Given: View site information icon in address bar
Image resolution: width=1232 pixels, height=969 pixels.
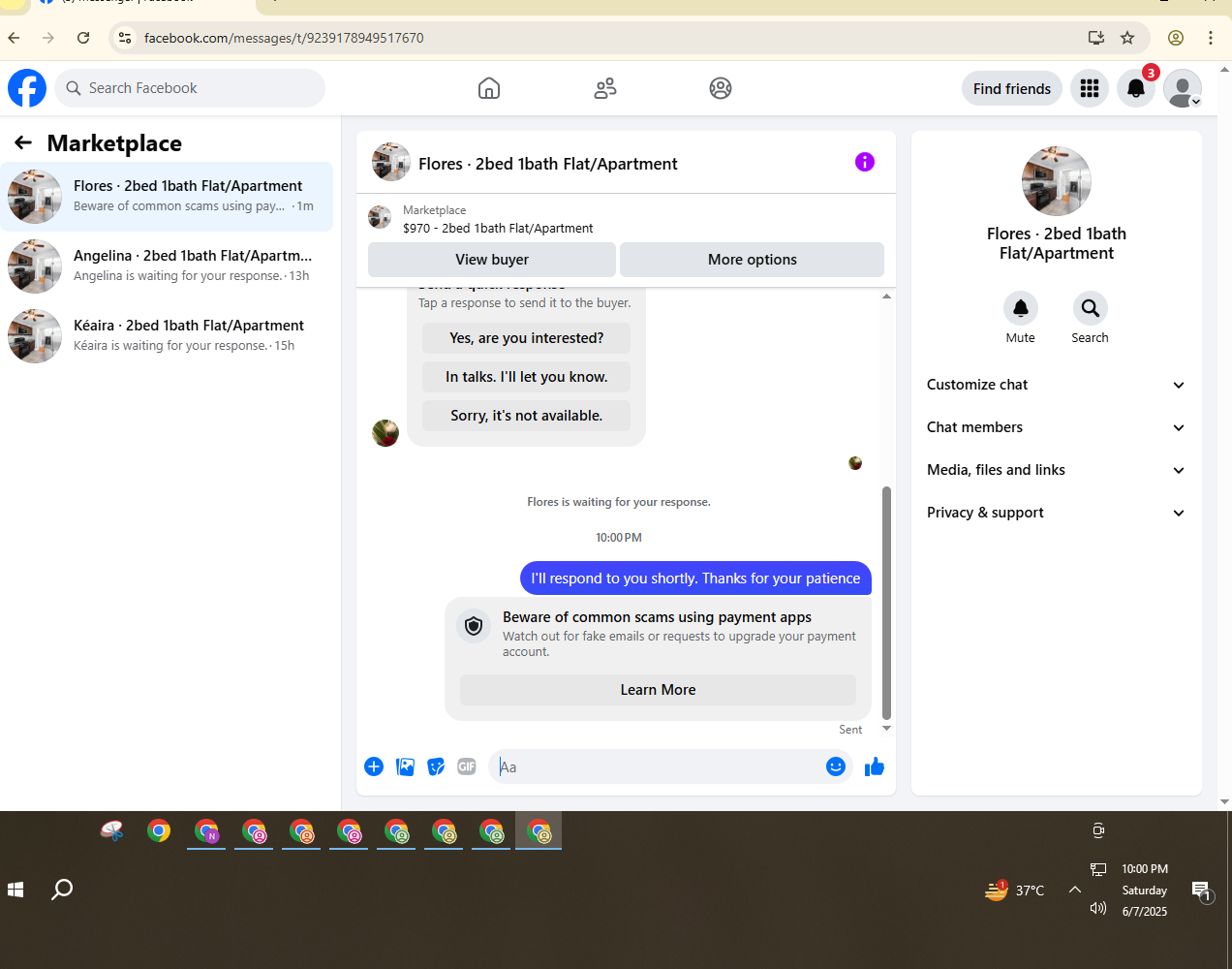Looking at the screenshot, I should pos(125,38).
